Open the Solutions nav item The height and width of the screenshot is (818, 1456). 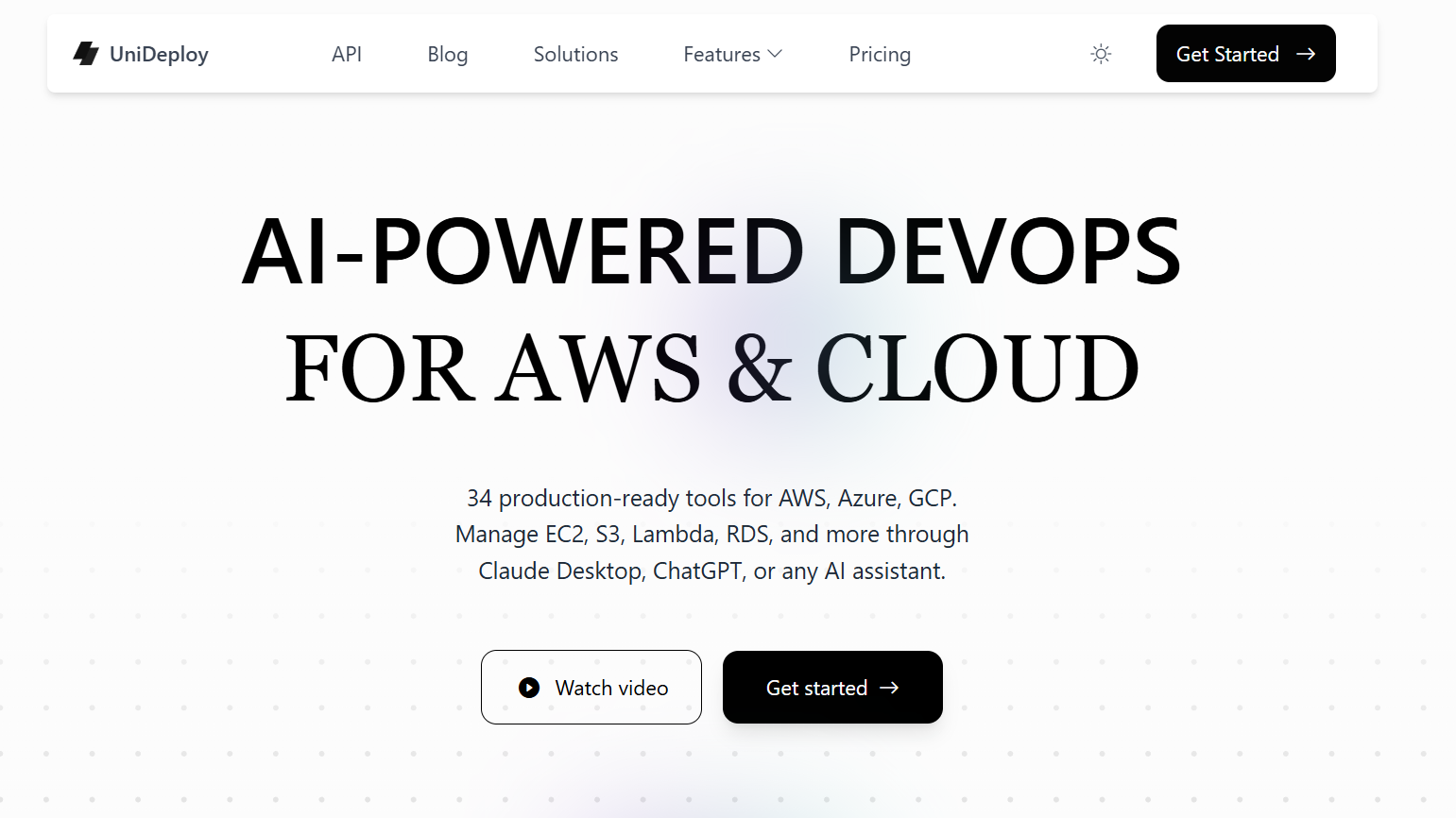(x=575, y=54)
